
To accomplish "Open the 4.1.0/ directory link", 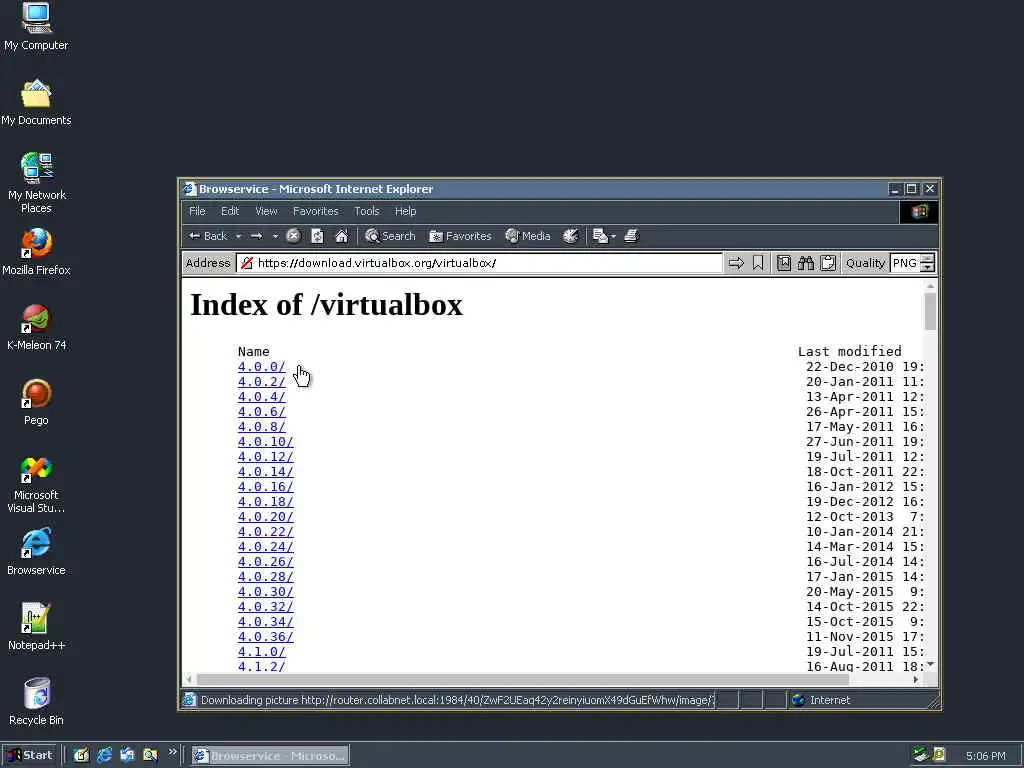I will pyautogui.click(x=261, y=652).
